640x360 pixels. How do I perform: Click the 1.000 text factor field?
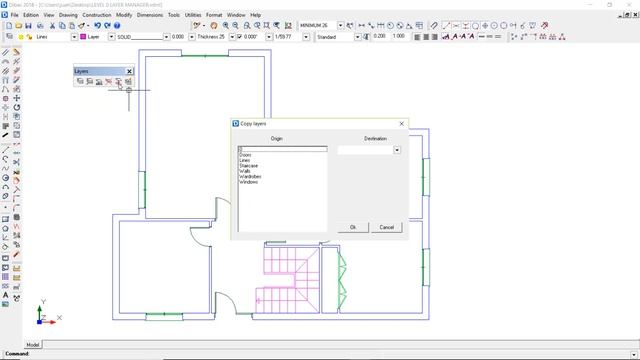pyautogui.click(x=399, y=36)
